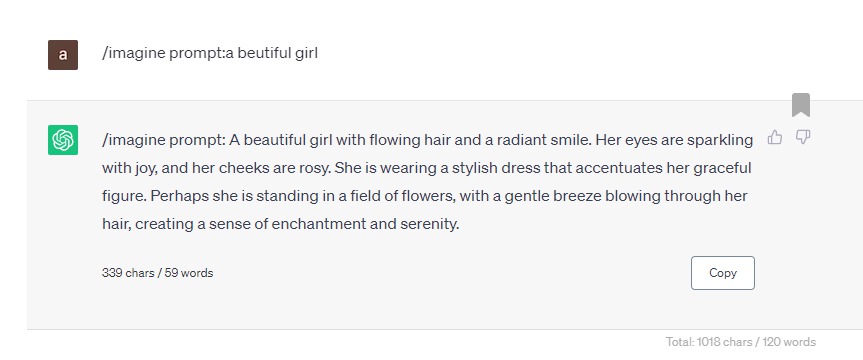The width and height of the screenshot is (863, 360).
Task: Click the '339 chars / 59 words' counter
Action: (157, 272)
